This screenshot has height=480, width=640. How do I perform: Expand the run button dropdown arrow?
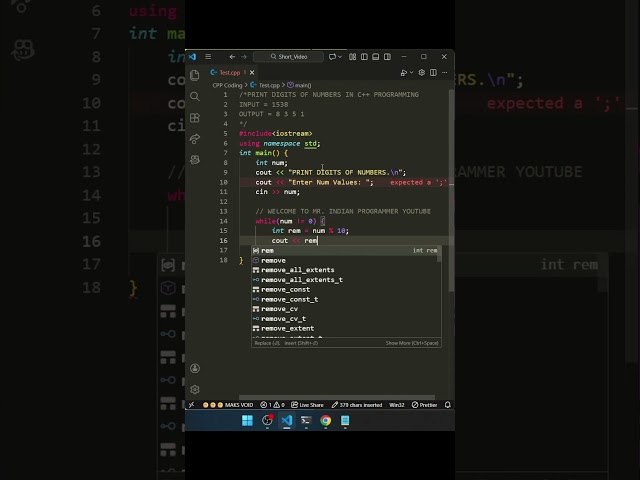(411, 73)
